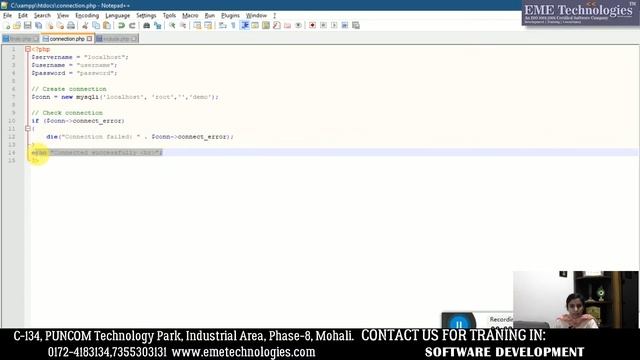Image resolution: width=640 pixels, height=360 pixels.
Task: Toggle synchronized vertical scrolling
Action: 197,25
